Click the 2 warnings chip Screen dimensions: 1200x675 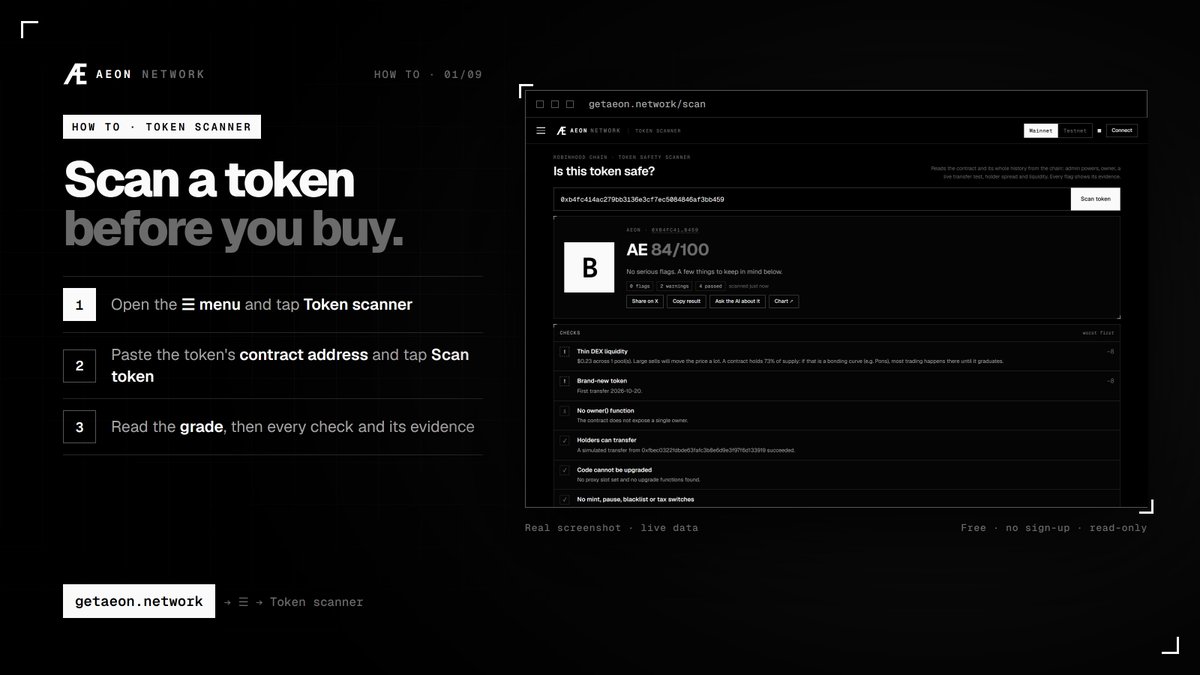click(675, 286)
